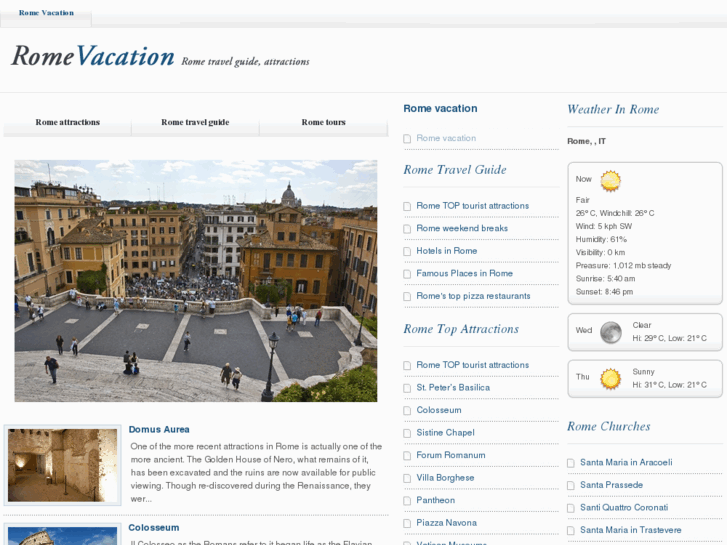Open the Sistine Chapel link
This screenshot has width=727, height=545.
point(445,433)
